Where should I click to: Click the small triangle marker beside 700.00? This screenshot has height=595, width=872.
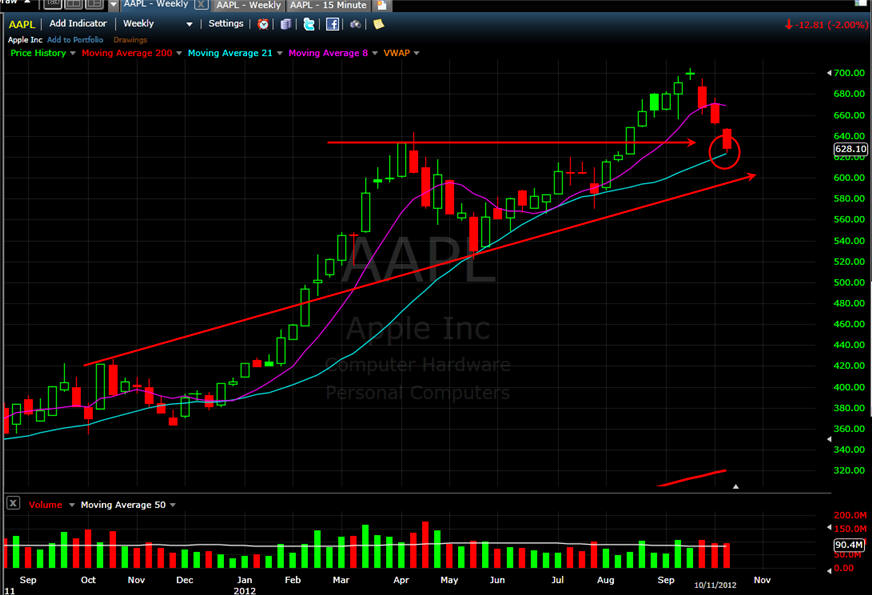(x=829, y=73)
